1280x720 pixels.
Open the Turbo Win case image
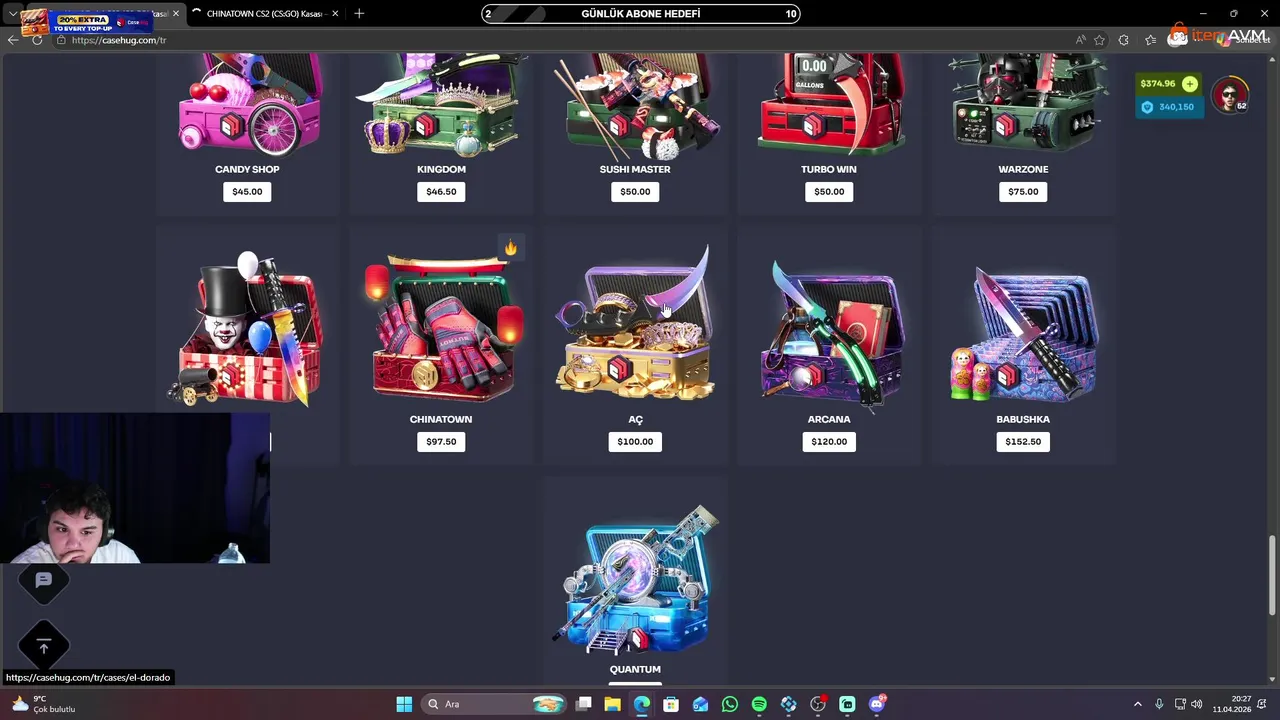[x=829, y=104]
